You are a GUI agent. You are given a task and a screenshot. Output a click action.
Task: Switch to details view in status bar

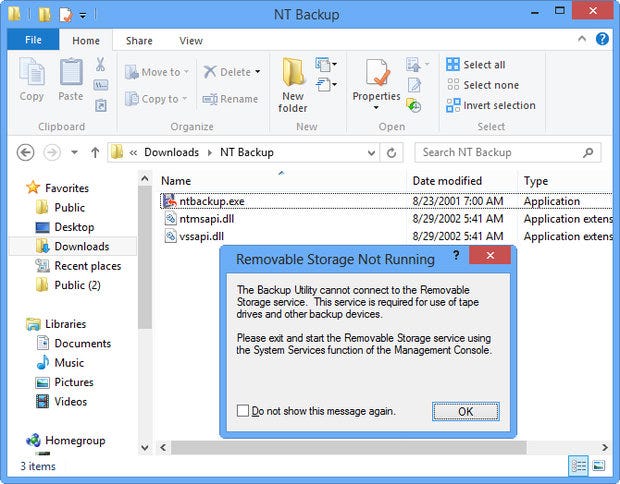578,466
